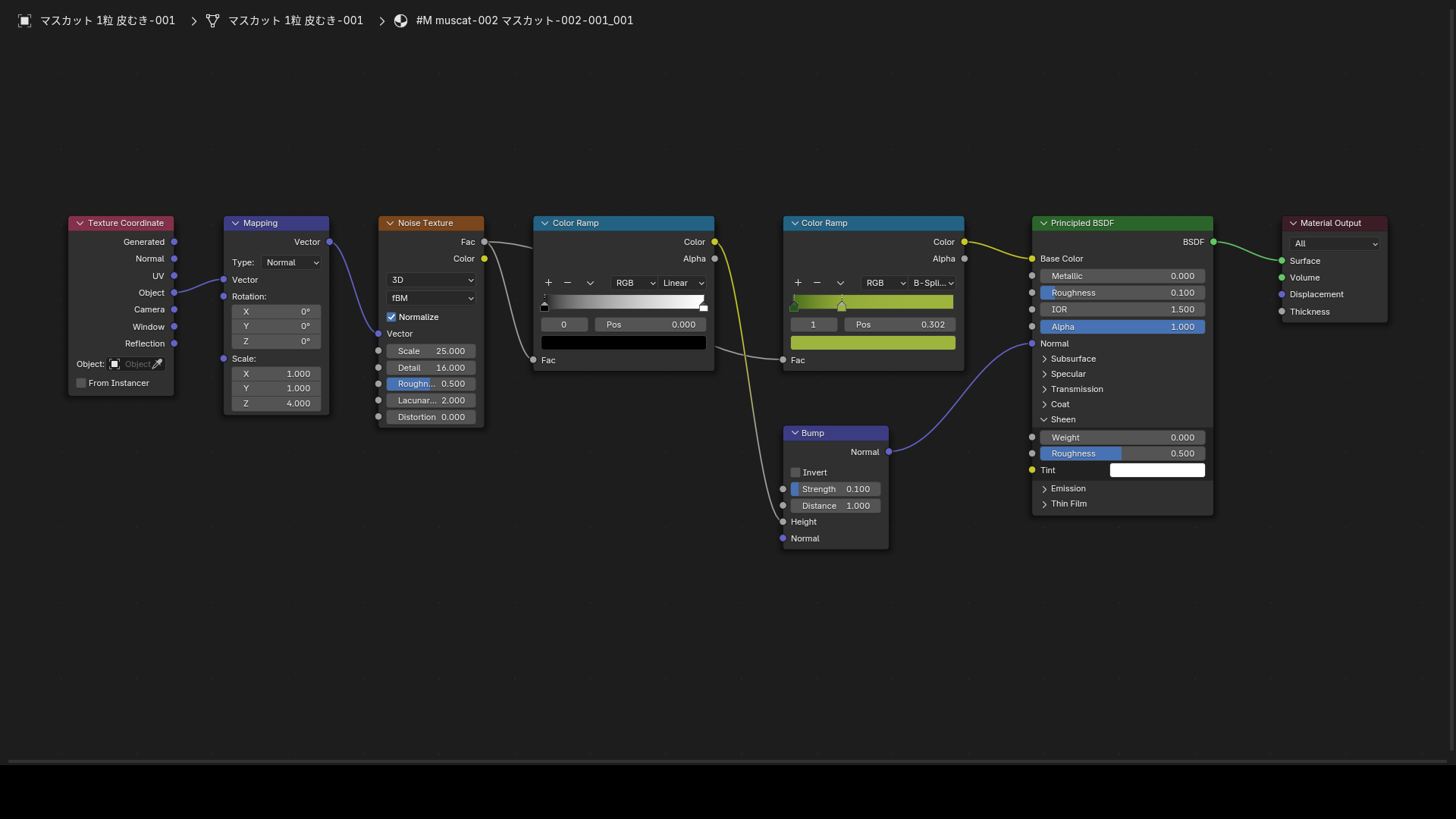Open the B-Spline interpolation dropdown
1456x819 pixels.
tap(932, 283)
